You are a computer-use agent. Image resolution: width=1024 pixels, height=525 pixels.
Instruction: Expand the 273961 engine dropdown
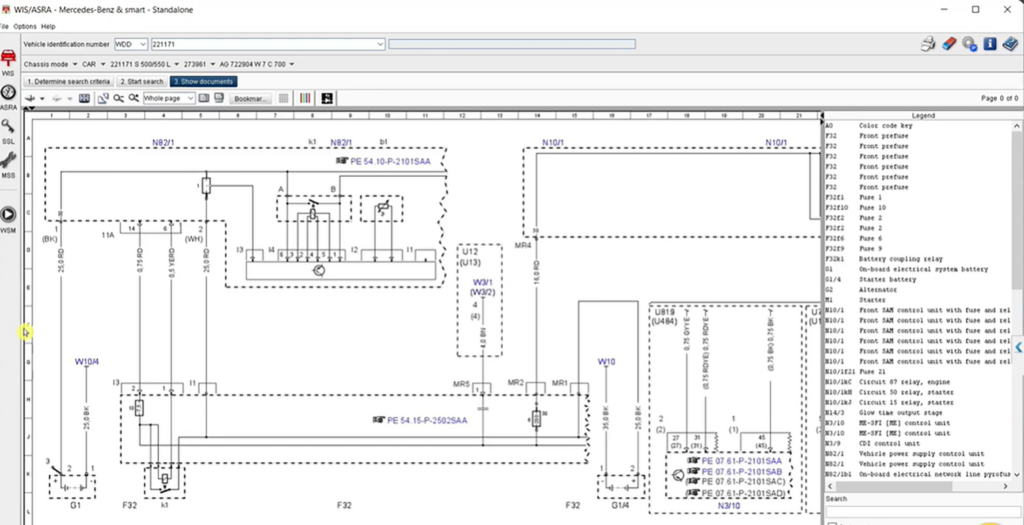tap(212, 64)
